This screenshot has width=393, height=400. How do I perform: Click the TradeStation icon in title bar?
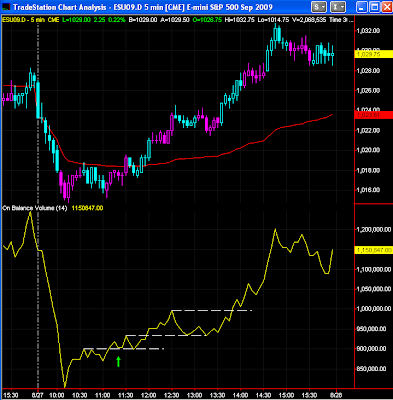pos(7,7)
